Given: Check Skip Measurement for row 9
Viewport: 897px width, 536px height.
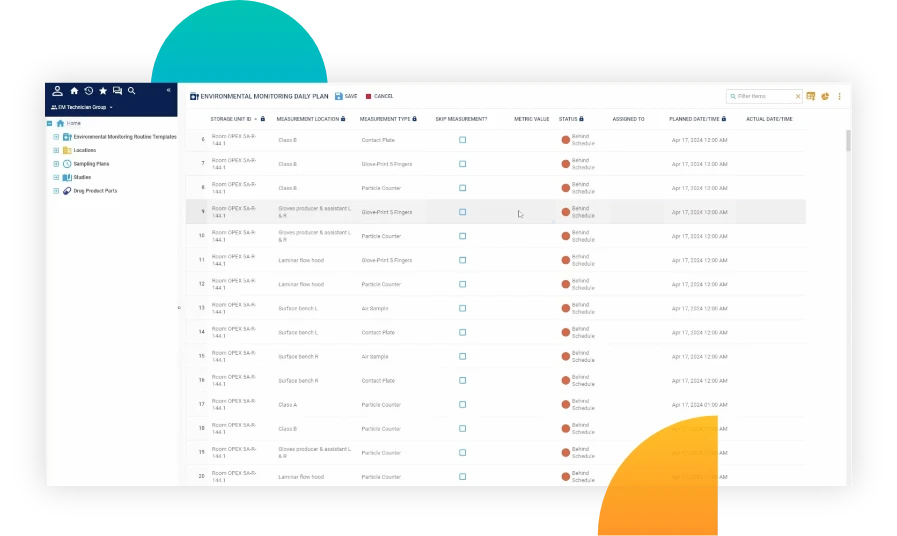Looking at the screenshot, I should (x=462, y=212).
